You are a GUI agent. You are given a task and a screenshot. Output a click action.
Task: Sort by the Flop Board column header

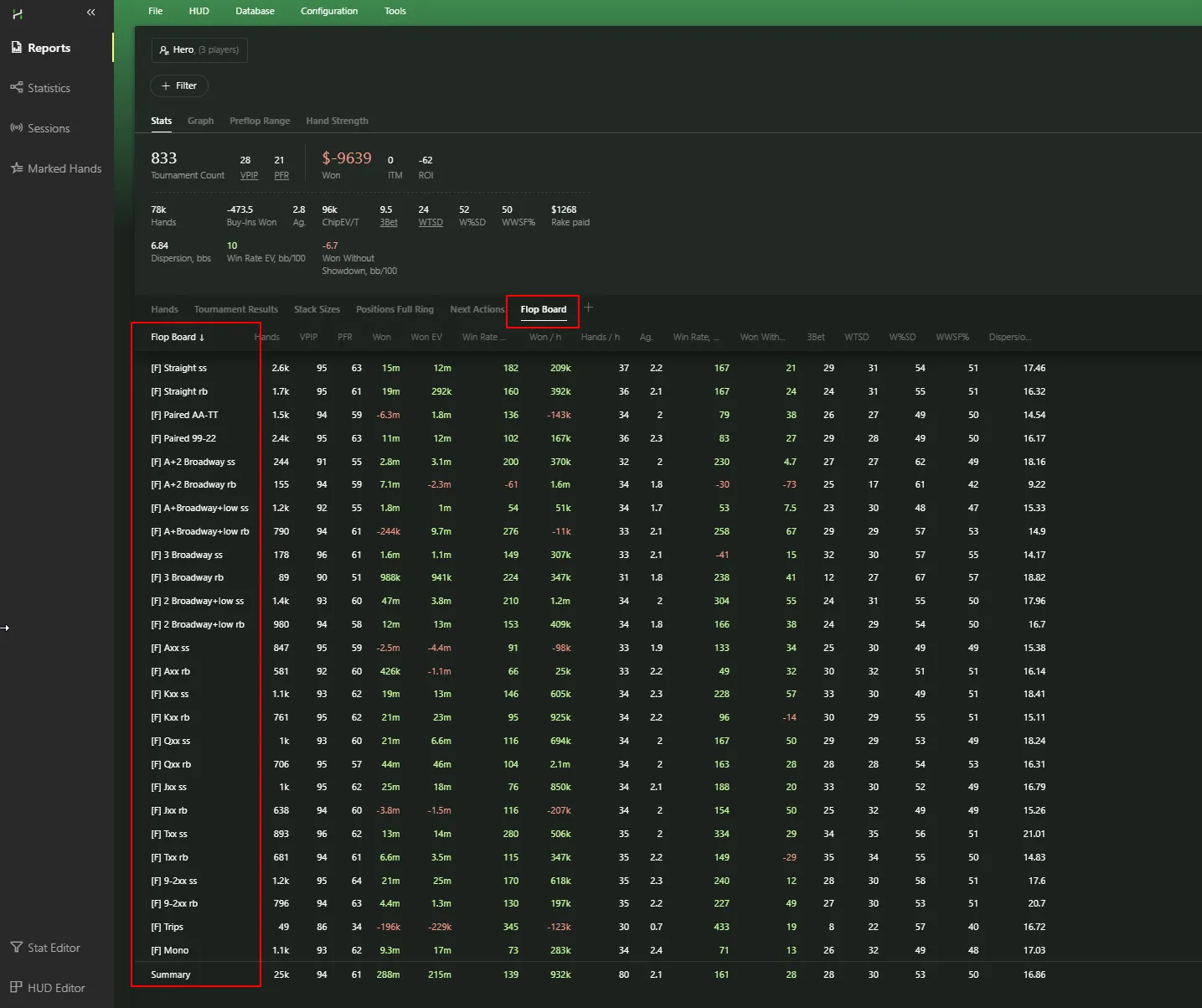[x=177, y=337]
